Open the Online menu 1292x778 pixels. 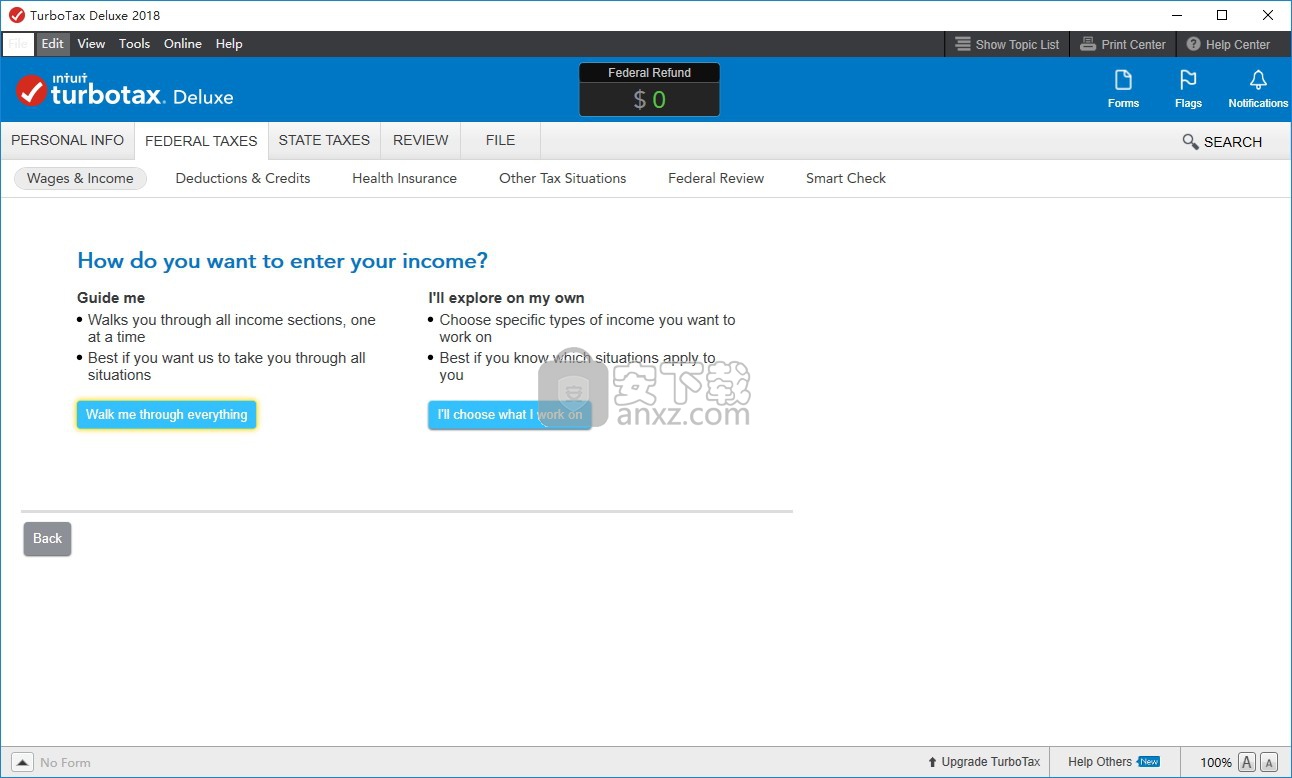click(x=183, y=44)
